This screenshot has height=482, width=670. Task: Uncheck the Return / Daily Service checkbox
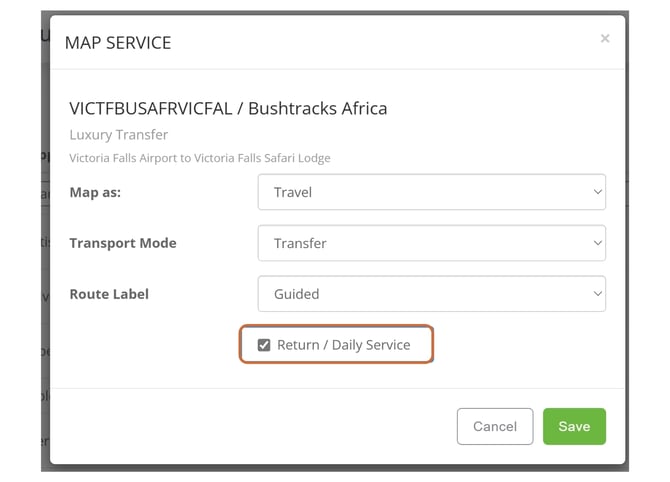pyautogui.click(x=264, y=345)
